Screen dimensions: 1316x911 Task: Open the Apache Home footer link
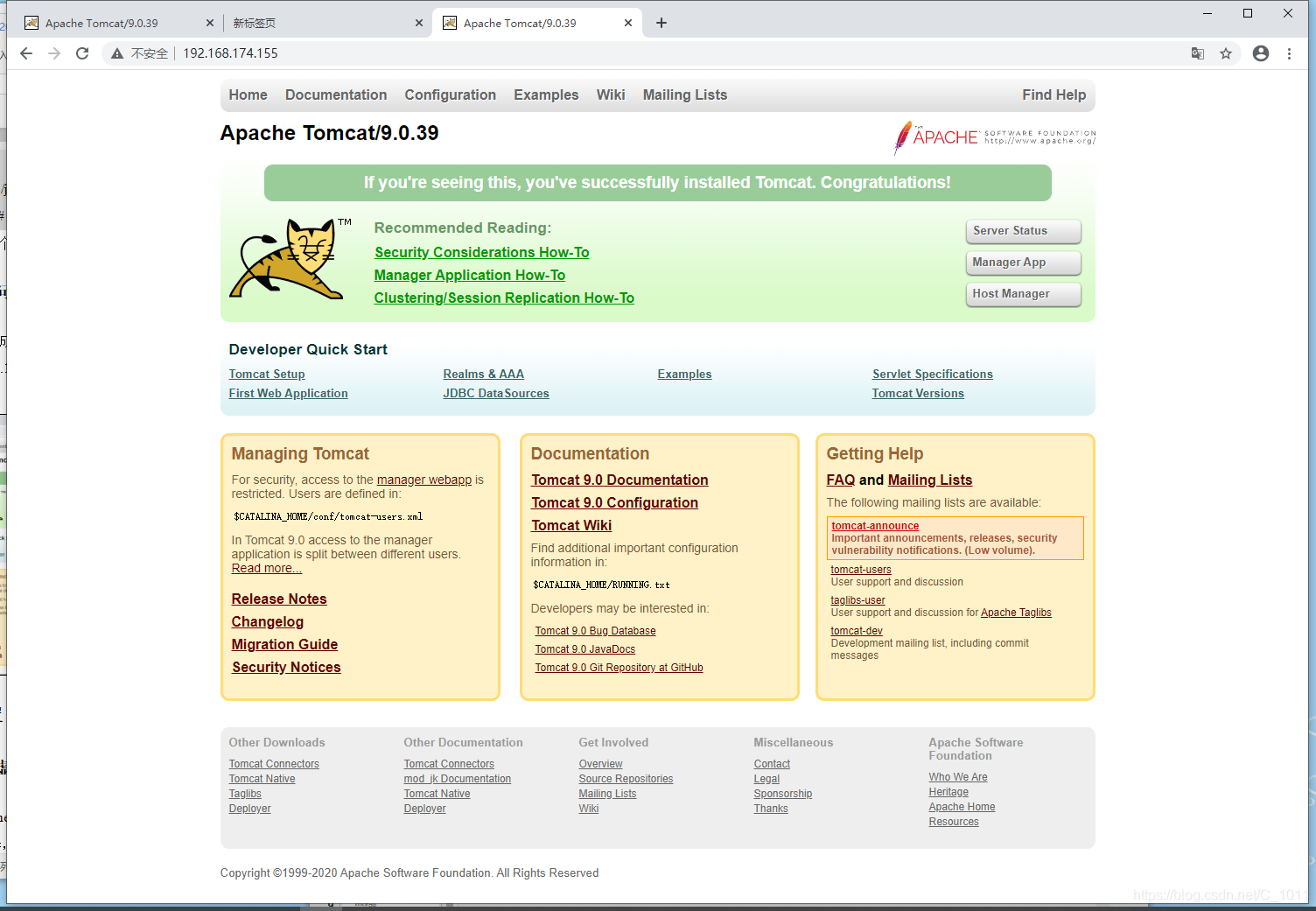pos(962,807)
